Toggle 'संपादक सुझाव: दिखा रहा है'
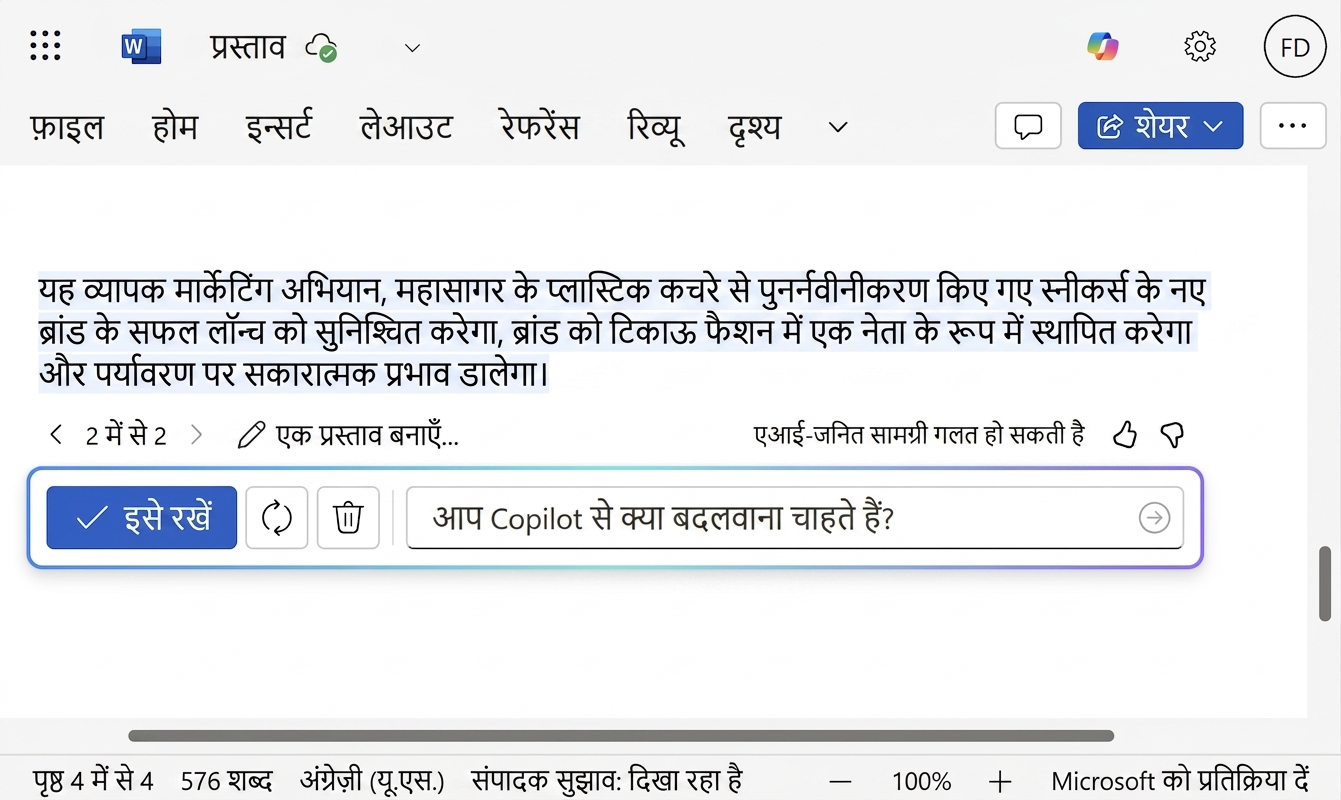This screenshot has width=1341, height=800. (x=607, y=781)
